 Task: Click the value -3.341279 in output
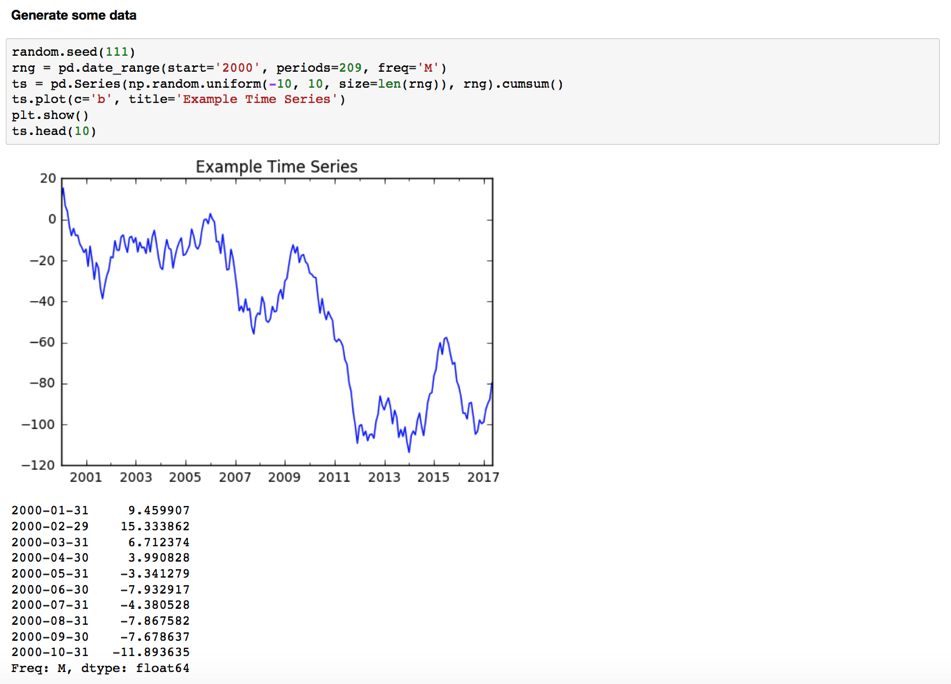155,574
